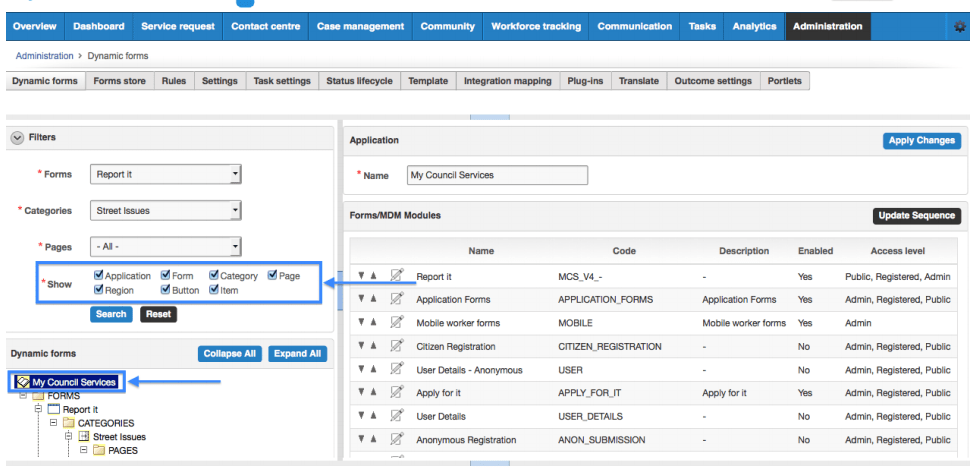The image size is (972, 468).
Task: Move Citizen Registration row up
Action: click(374, 346)
